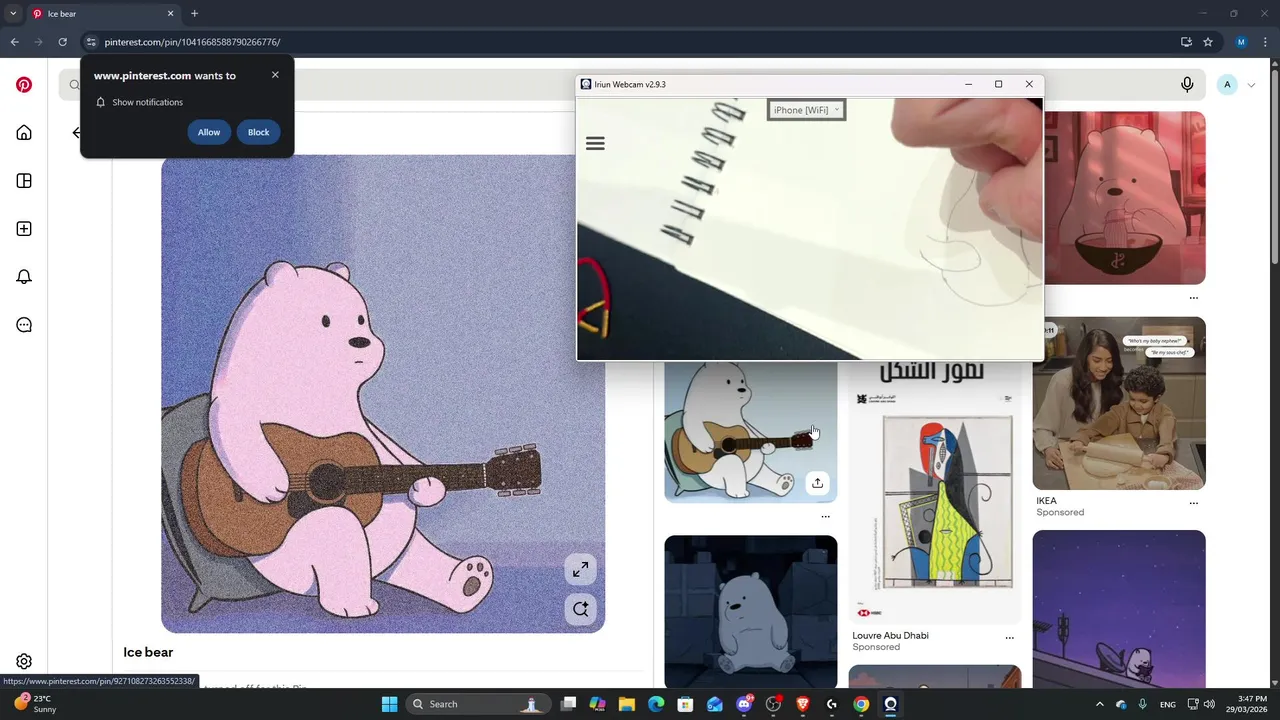Open Microsoft Edge from taskbar
1280x720 pixels.
pyautogui.click(x=656, y=704)
